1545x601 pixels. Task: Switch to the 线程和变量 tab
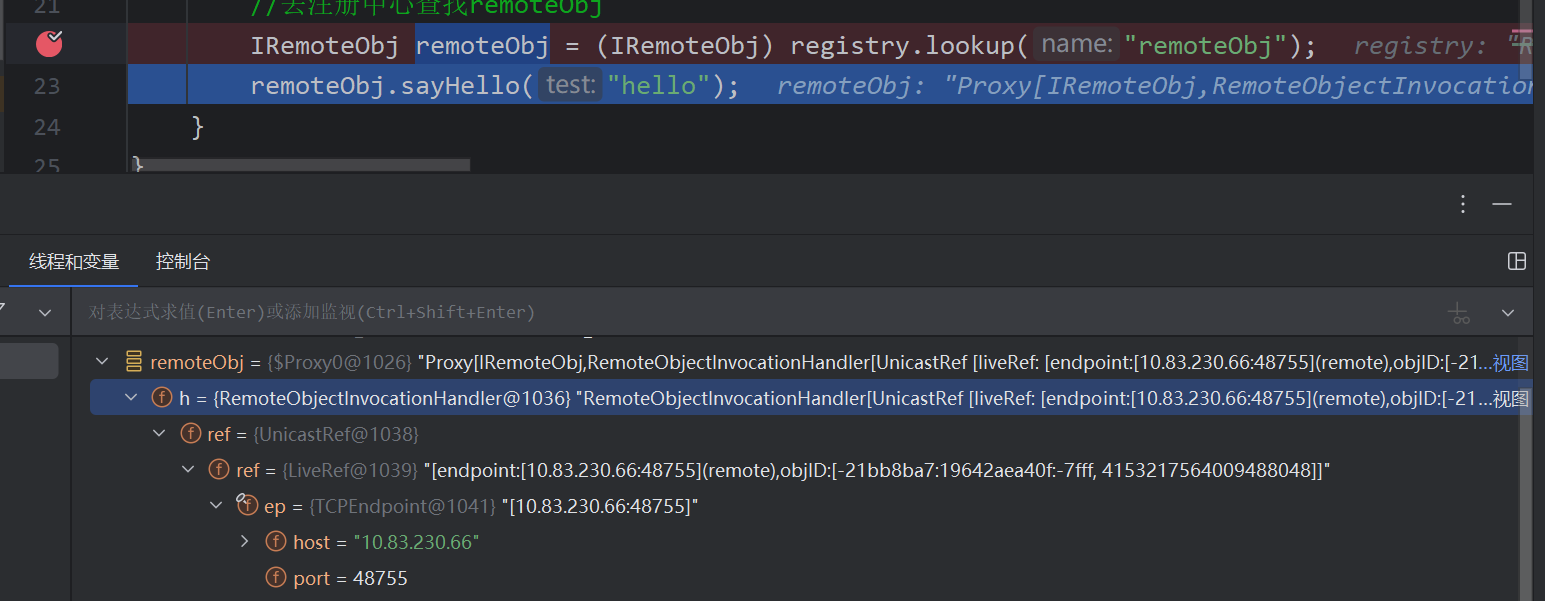(74, 262)
